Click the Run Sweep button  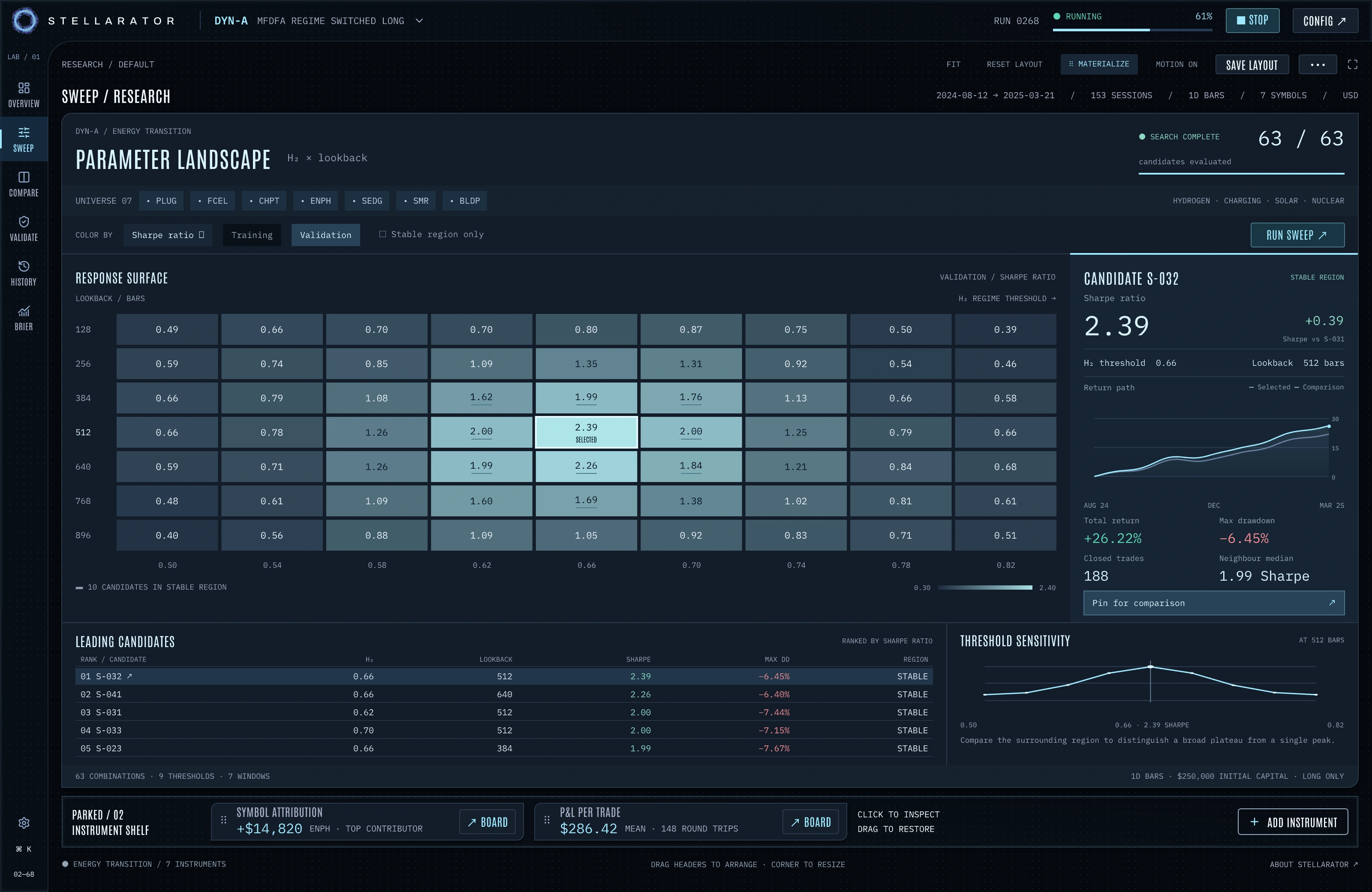pyautogui.click(x=1297, y=235)
